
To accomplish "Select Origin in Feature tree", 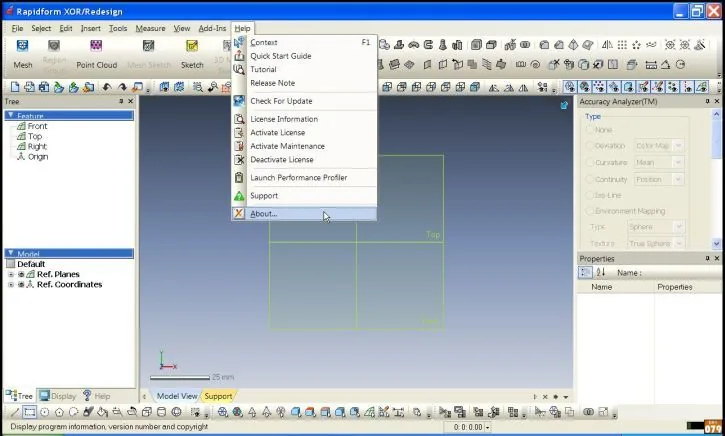I will coord(32,157).
